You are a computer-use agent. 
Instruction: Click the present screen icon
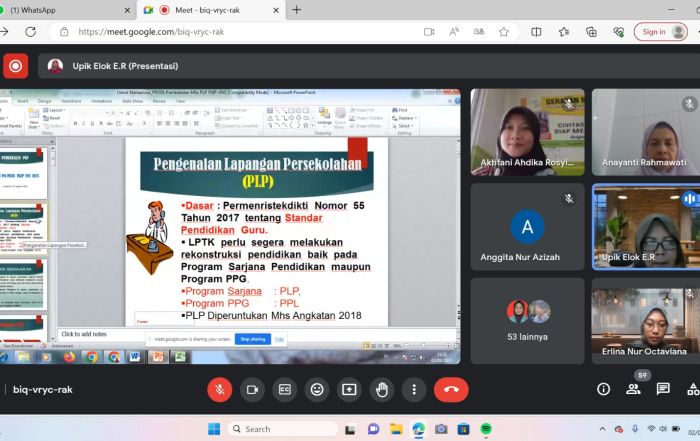(348, 389)
